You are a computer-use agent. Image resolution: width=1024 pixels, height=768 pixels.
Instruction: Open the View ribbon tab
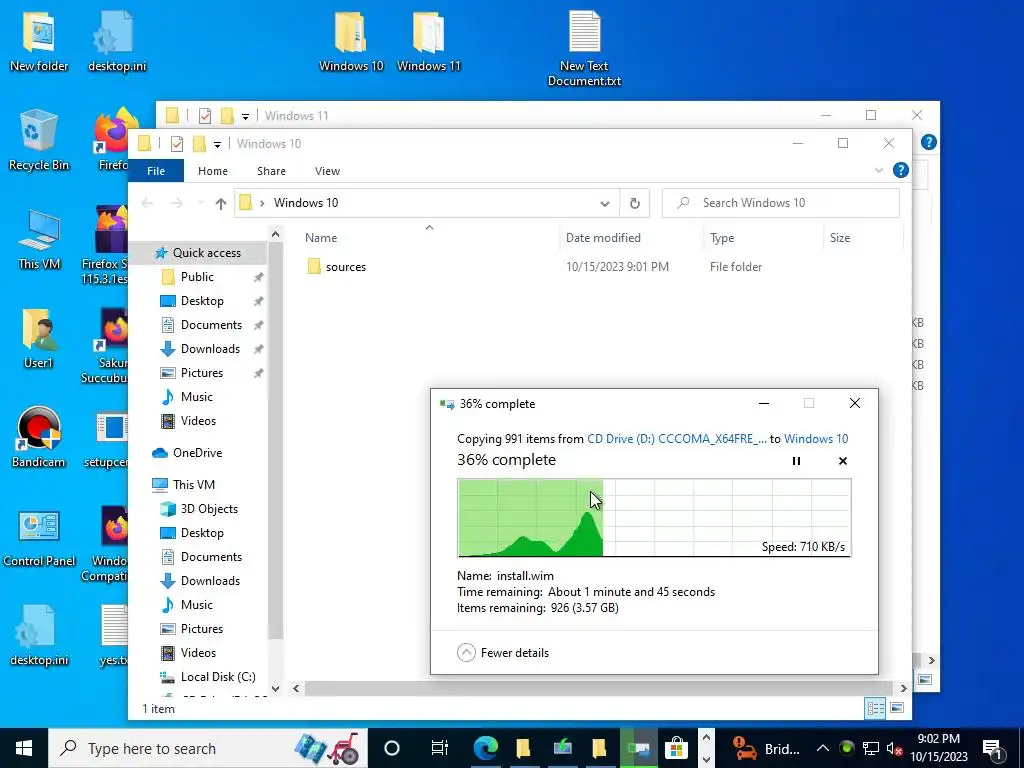[327, 171]
